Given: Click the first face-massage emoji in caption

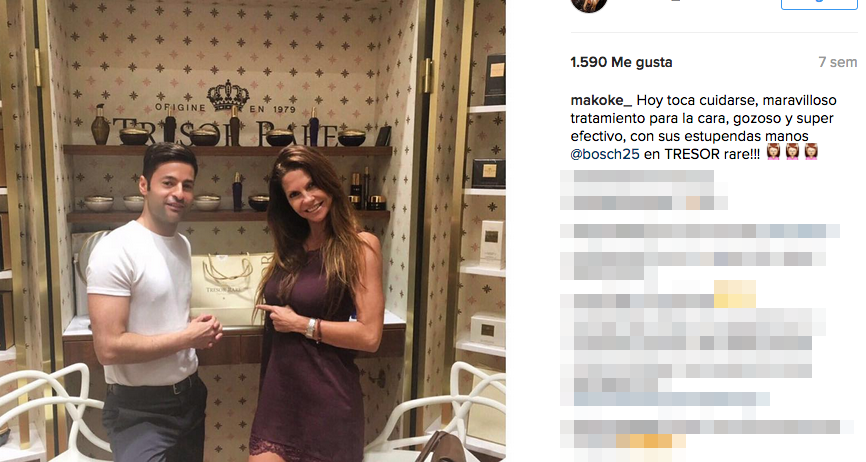Looking at the screenshot, I should pyautogui.click(x=773, y=152).
